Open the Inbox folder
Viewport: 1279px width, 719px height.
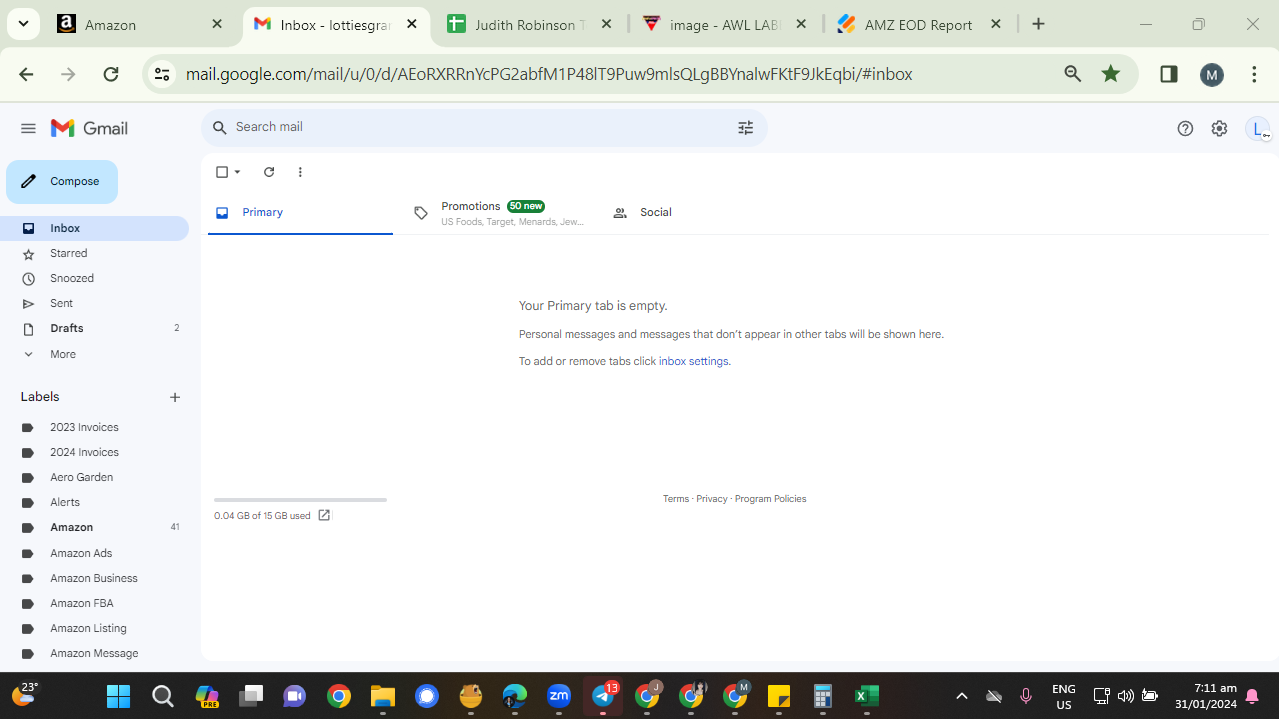pyautogui.click(x=94, y=228)
